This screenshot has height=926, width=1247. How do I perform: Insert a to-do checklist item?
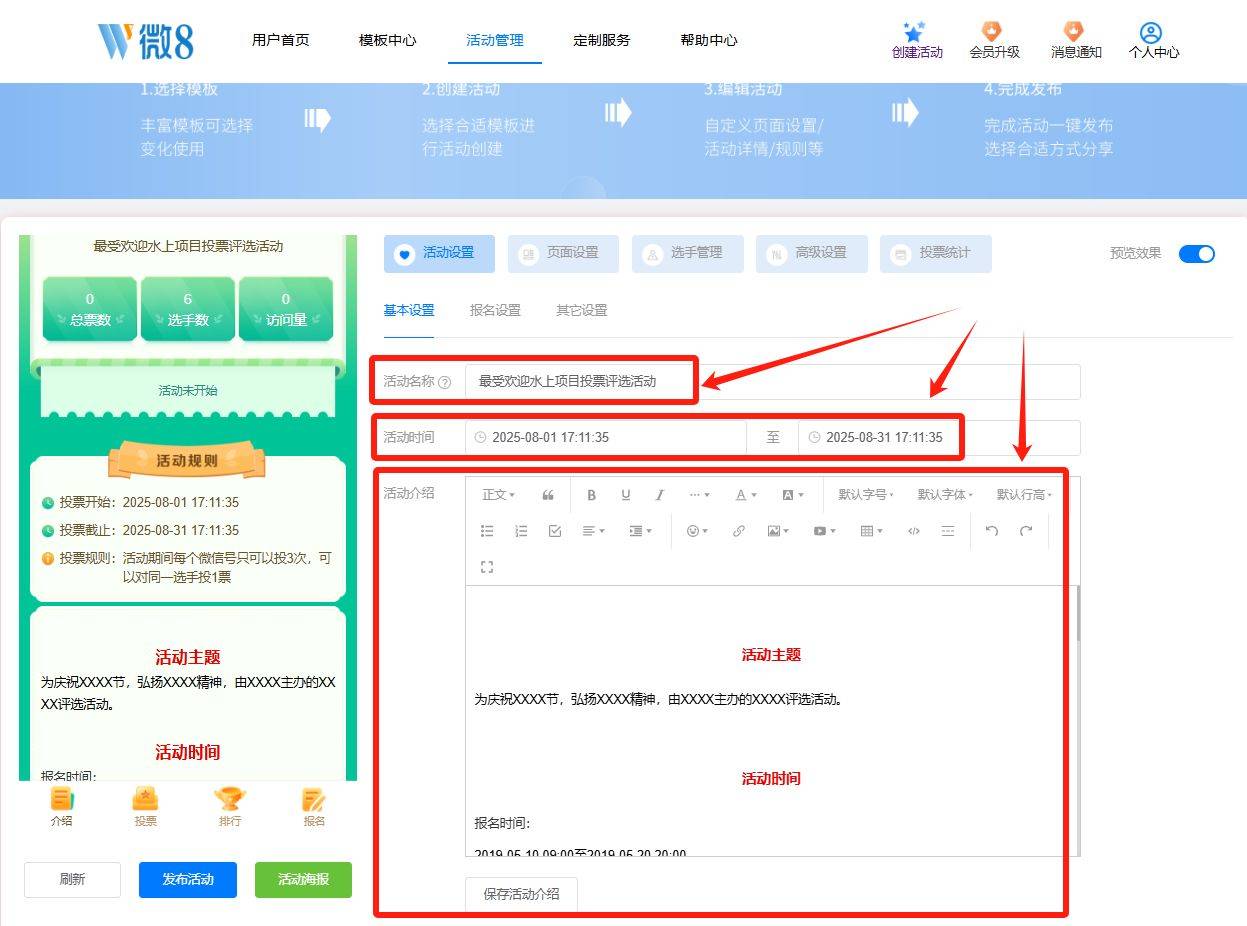click(x=555, y=531)
